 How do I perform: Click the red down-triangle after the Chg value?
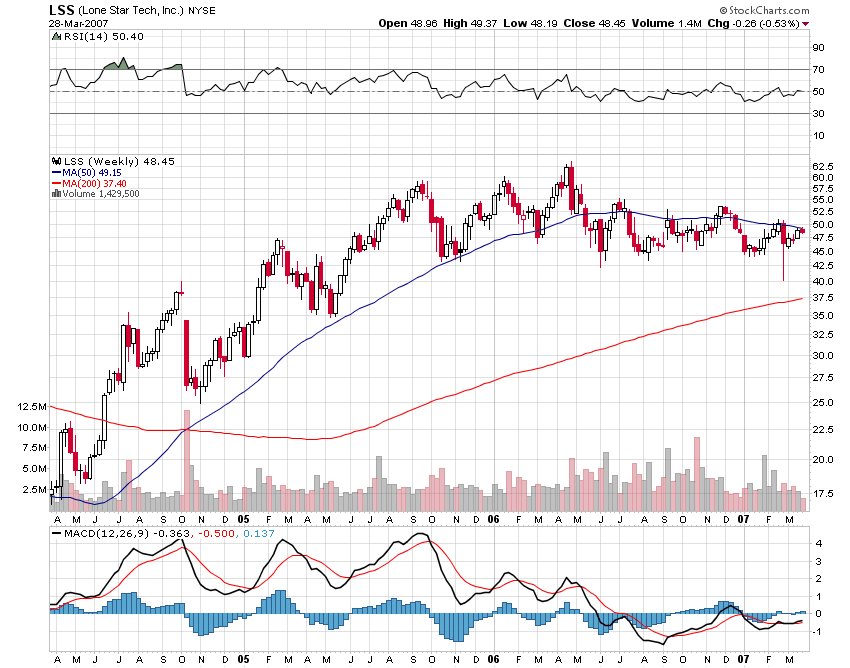[806, 24]
